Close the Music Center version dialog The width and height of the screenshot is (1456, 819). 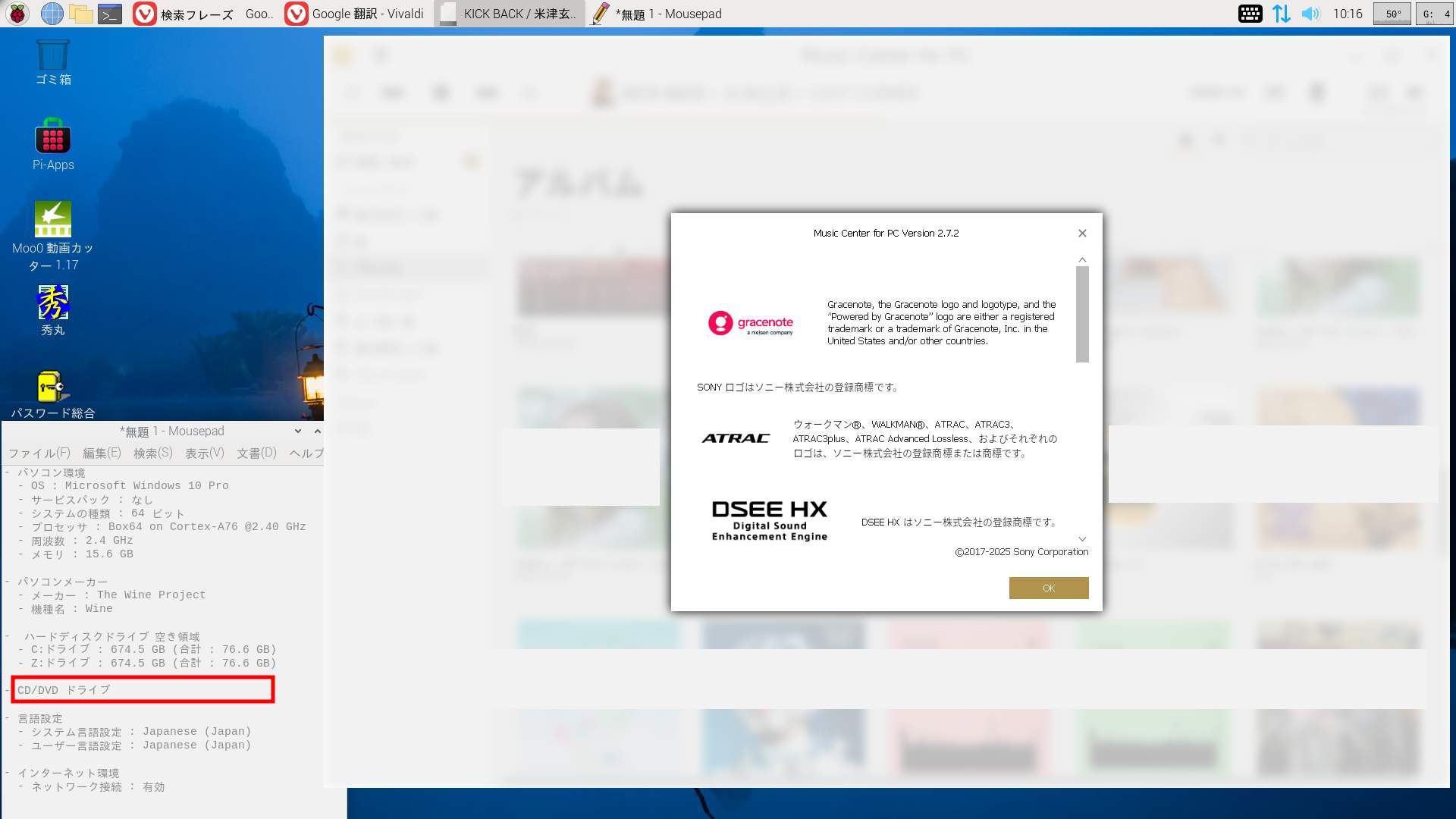(x=1082, y=234)
